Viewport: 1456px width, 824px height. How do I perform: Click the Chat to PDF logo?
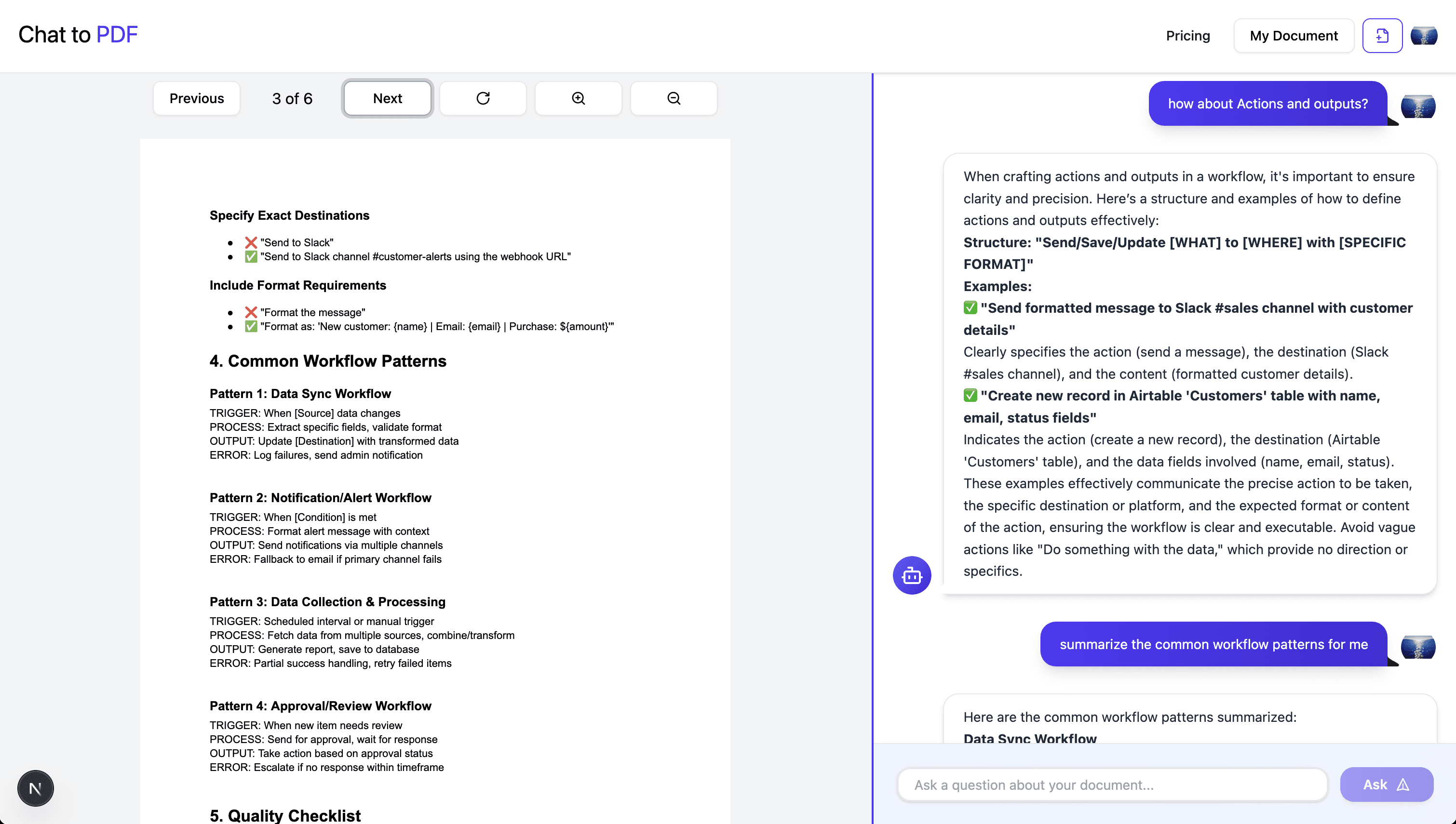click(x=78, y=35)
